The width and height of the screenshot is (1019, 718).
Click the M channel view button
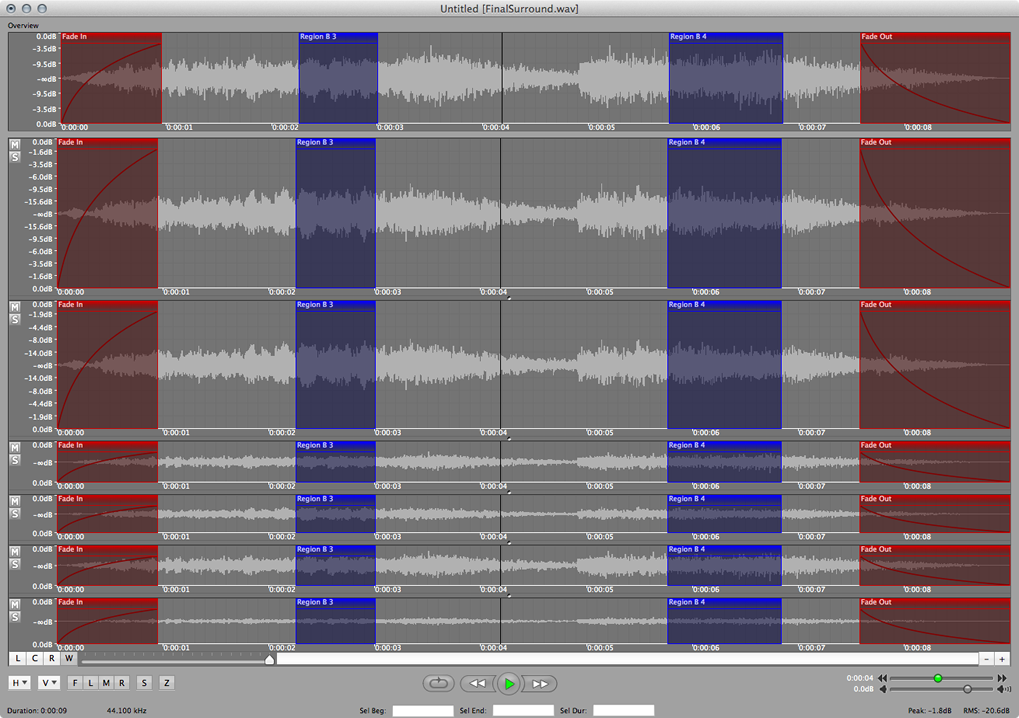(106, 682)
